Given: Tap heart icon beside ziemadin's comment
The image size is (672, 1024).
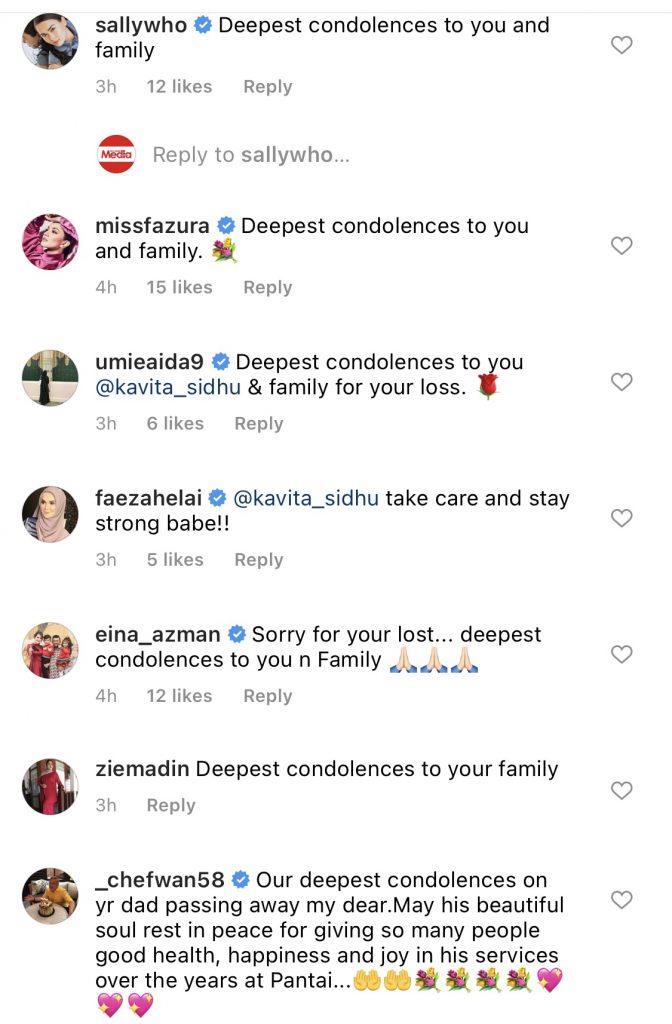Looking at the screenshot, I should [622, 790].
